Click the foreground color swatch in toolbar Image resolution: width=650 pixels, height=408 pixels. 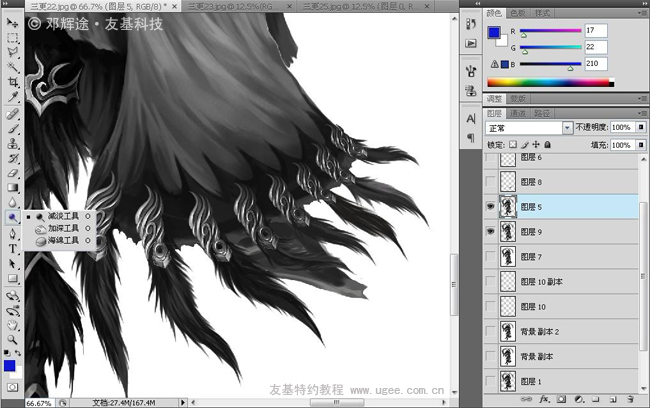point(10,366)
